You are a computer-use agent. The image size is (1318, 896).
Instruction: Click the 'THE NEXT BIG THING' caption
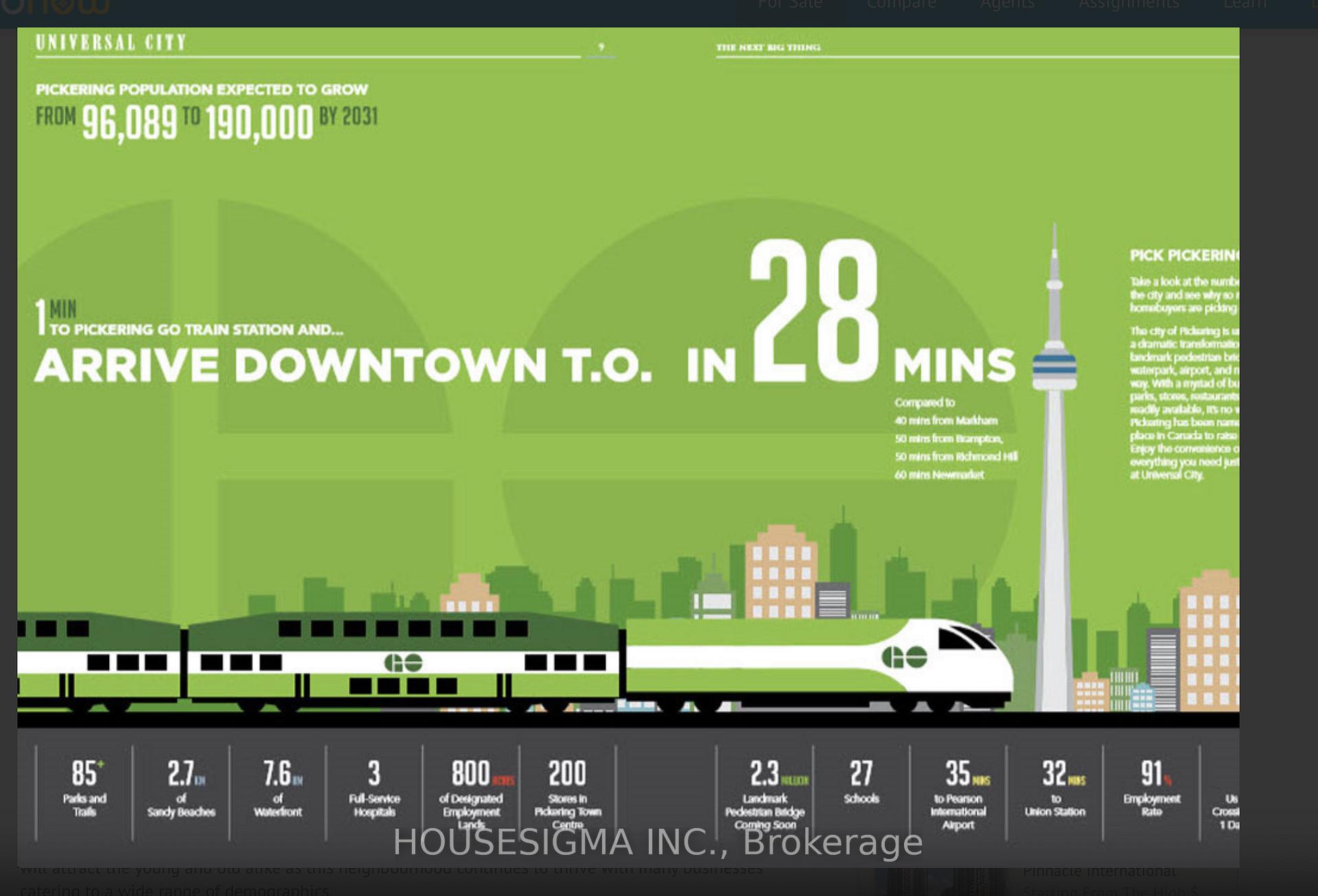point(768,47)
